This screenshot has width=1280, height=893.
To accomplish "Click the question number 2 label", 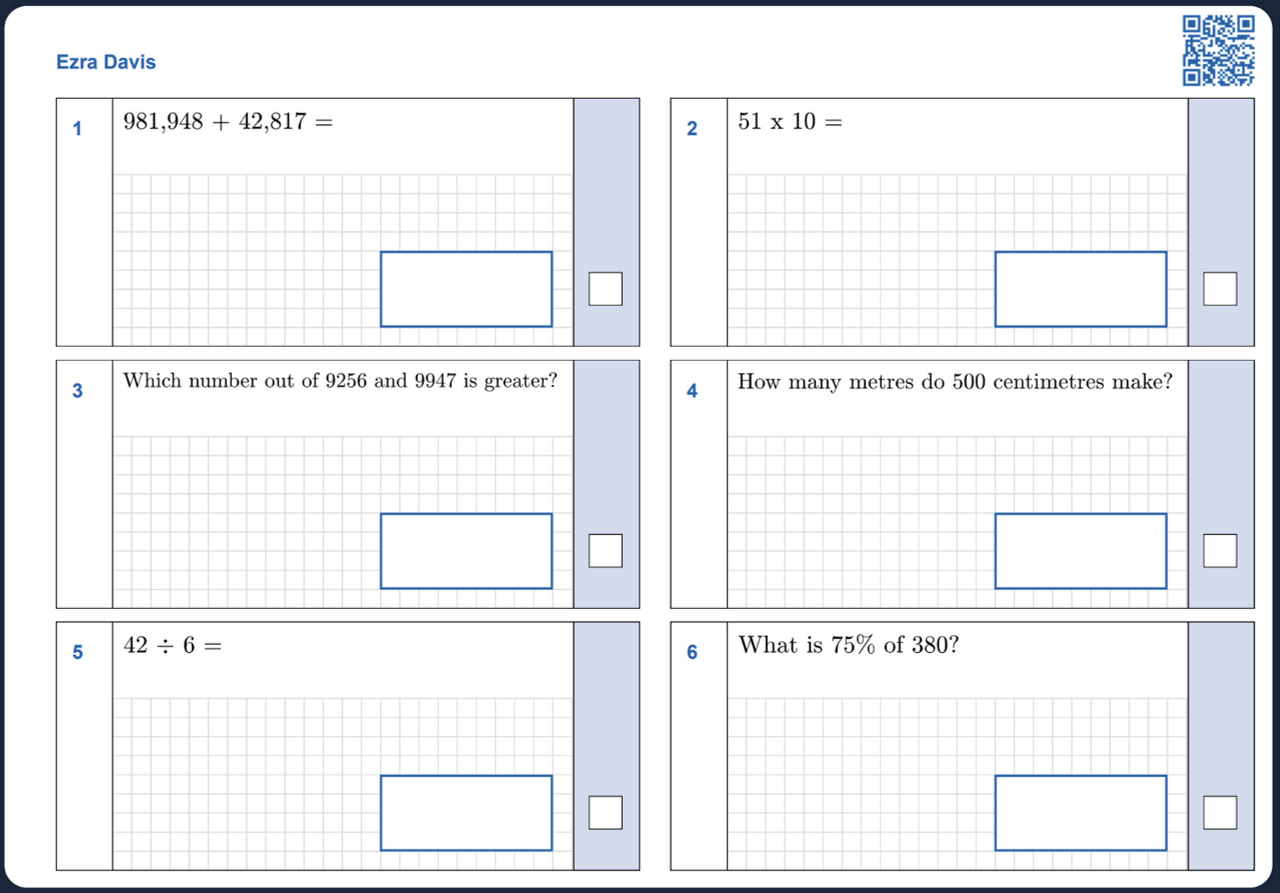I will 692,129.
